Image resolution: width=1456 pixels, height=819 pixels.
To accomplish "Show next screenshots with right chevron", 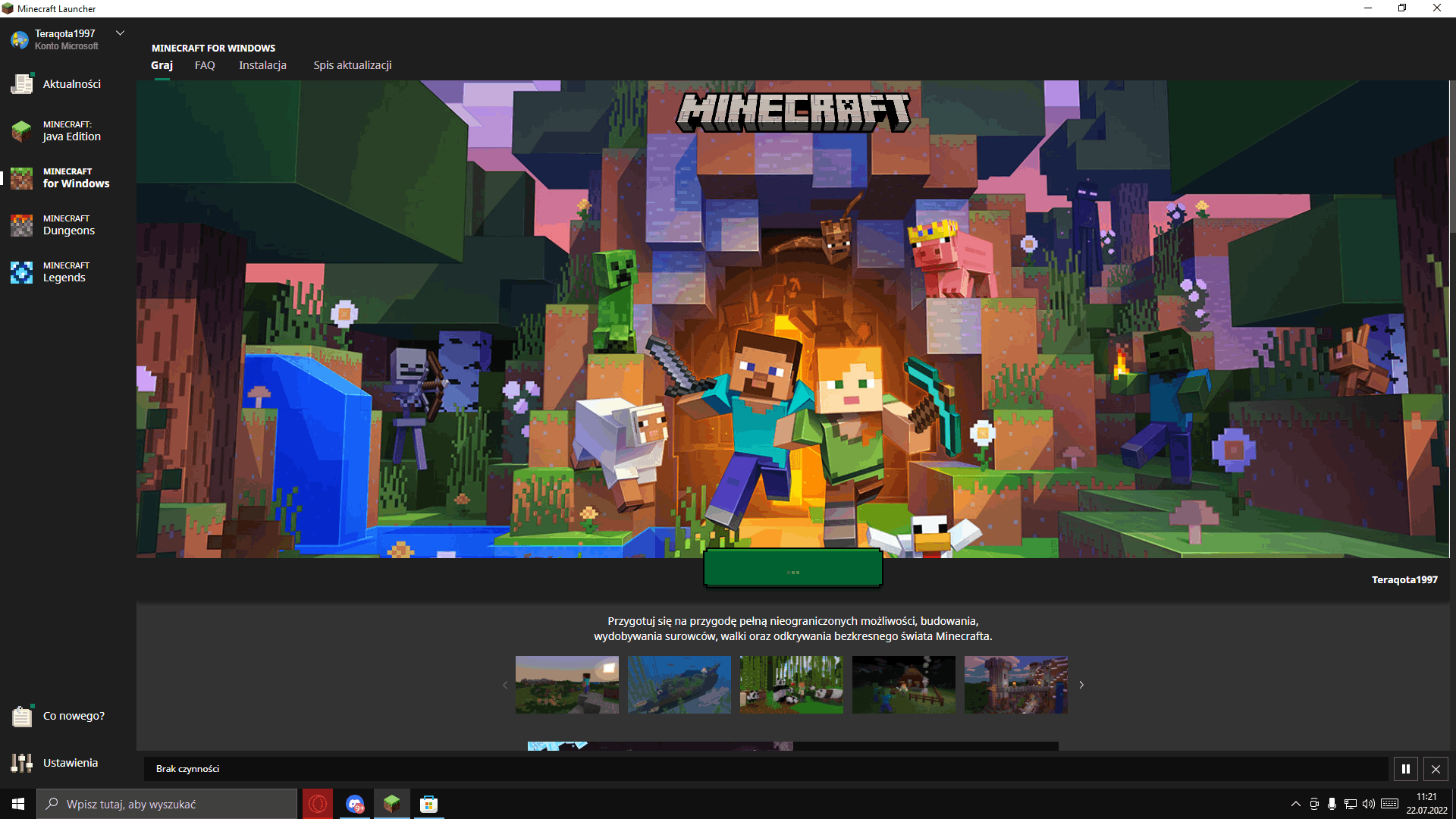I will (x=1081, y=685).
